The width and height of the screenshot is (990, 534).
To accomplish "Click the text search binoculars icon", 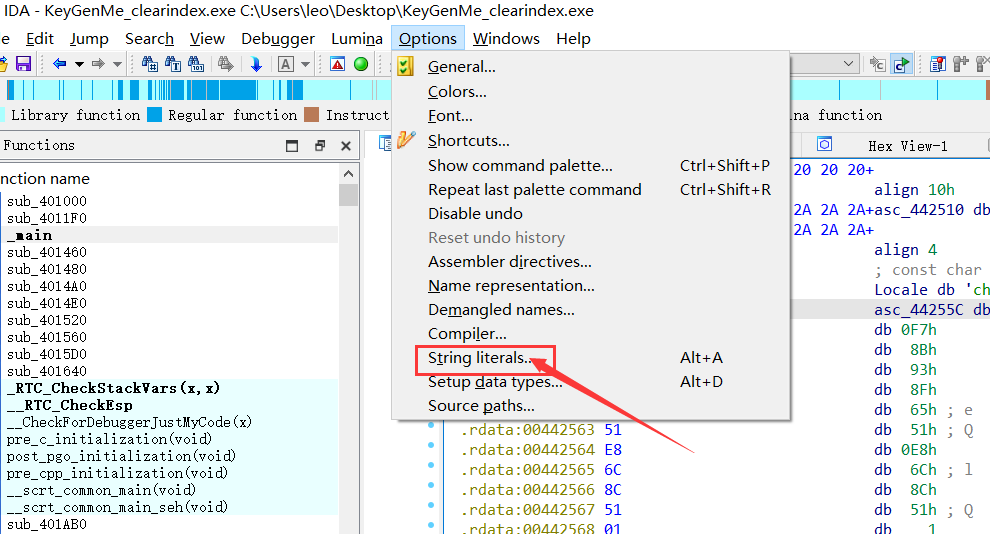I will click(173, 64).
